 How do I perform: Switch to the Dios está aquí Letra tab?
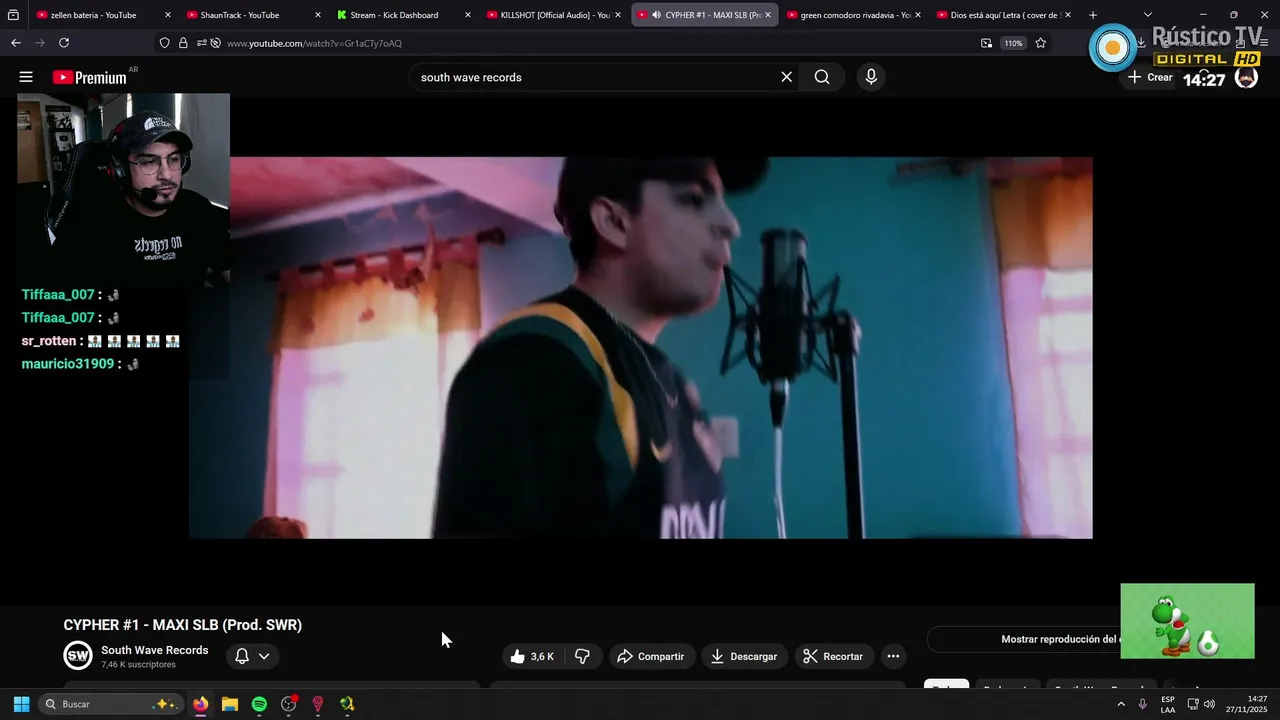tap(1005, 15)
